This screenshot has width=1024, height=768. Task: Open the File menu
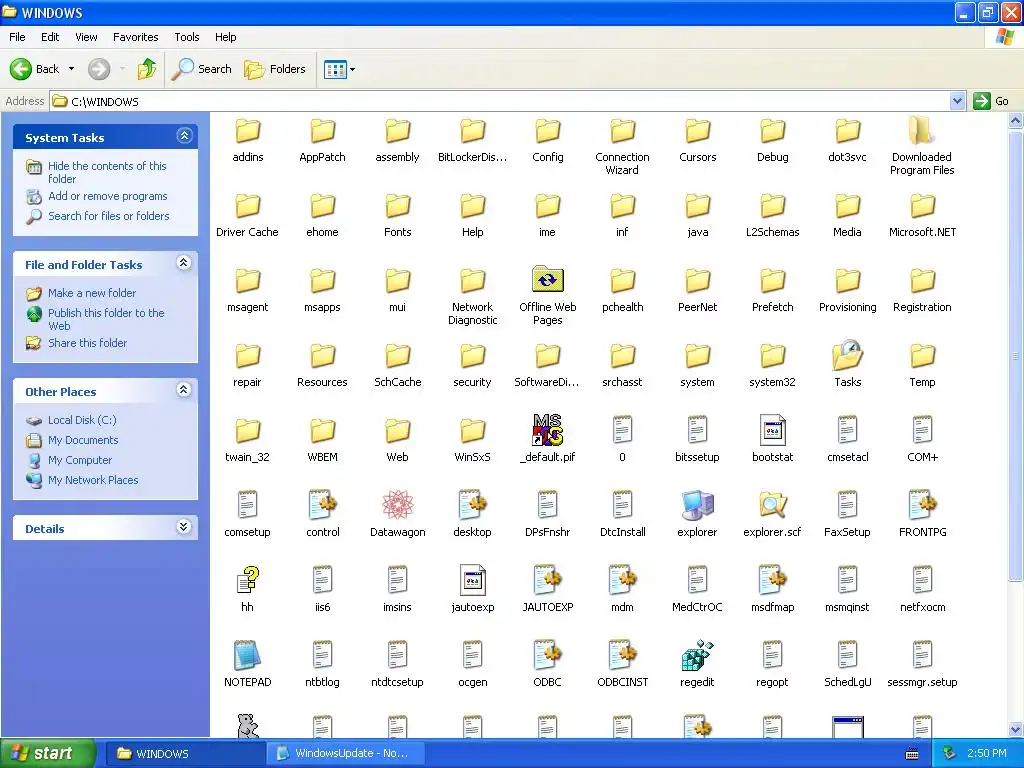pos(18,37)
